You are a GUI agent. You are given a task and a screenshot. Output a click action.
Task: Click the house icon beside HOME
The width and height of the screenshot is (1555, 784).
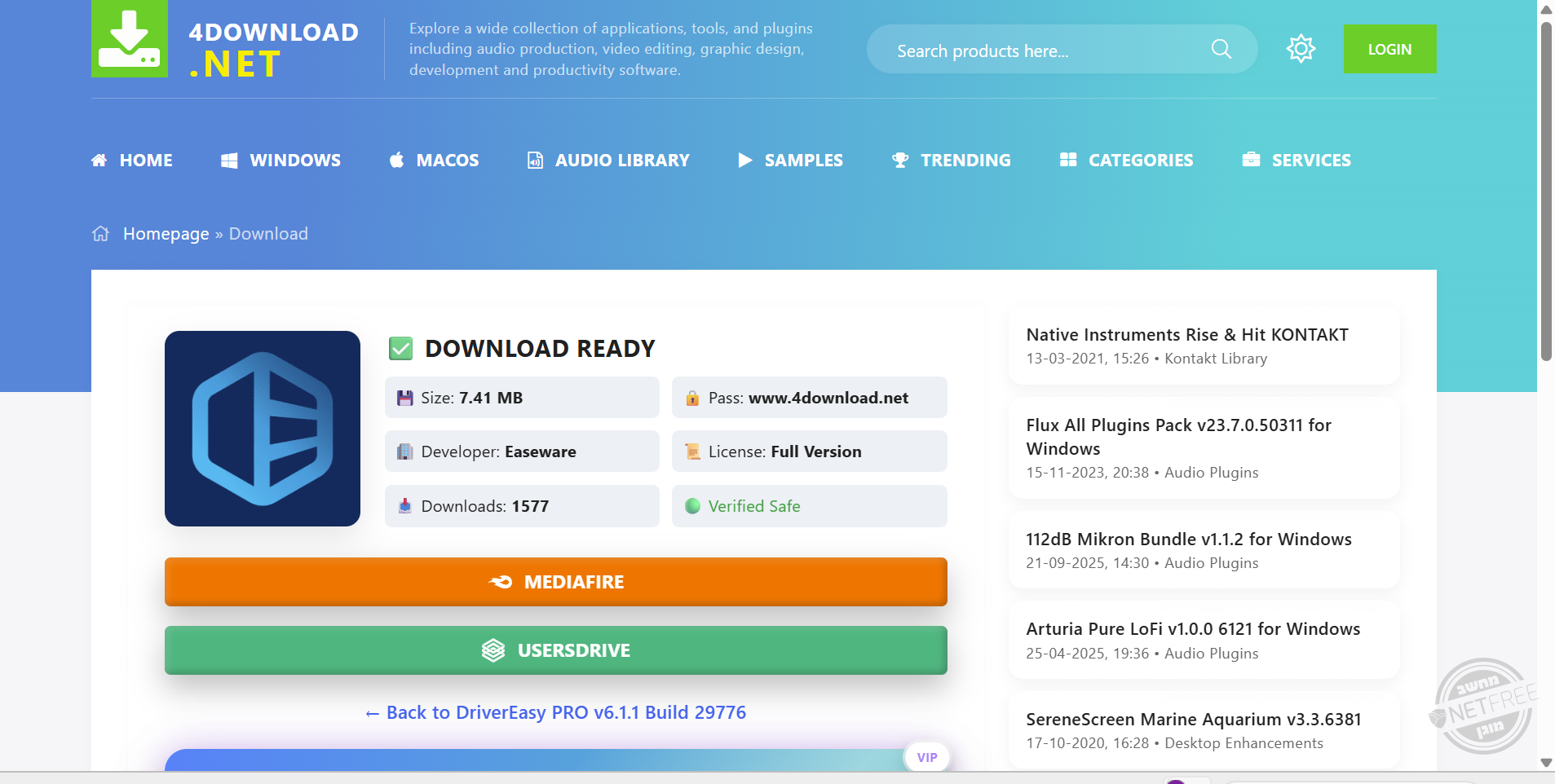(99, 161)
